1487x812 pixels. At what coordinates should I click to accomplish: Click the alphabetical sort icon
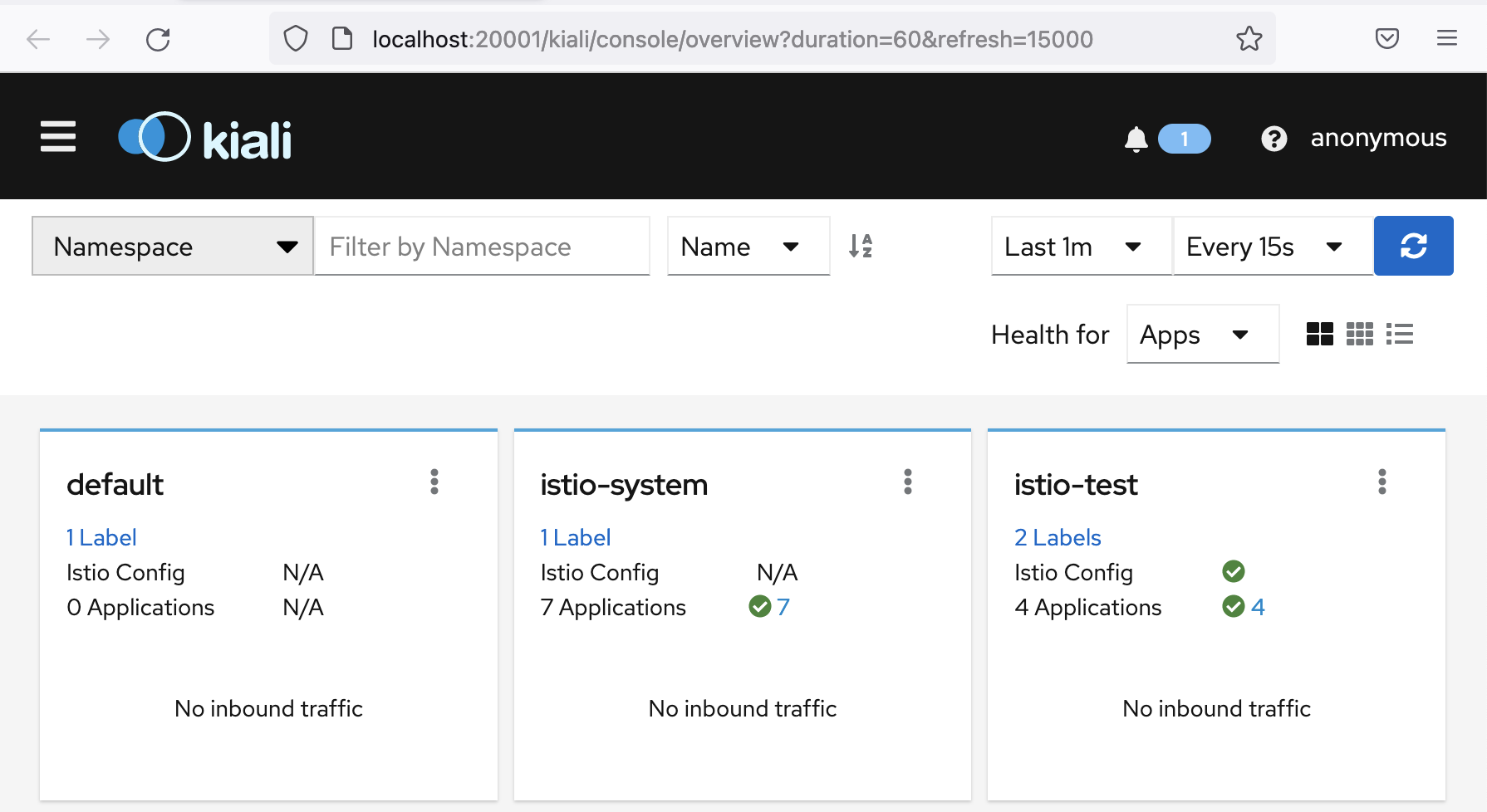coord(861,246)
